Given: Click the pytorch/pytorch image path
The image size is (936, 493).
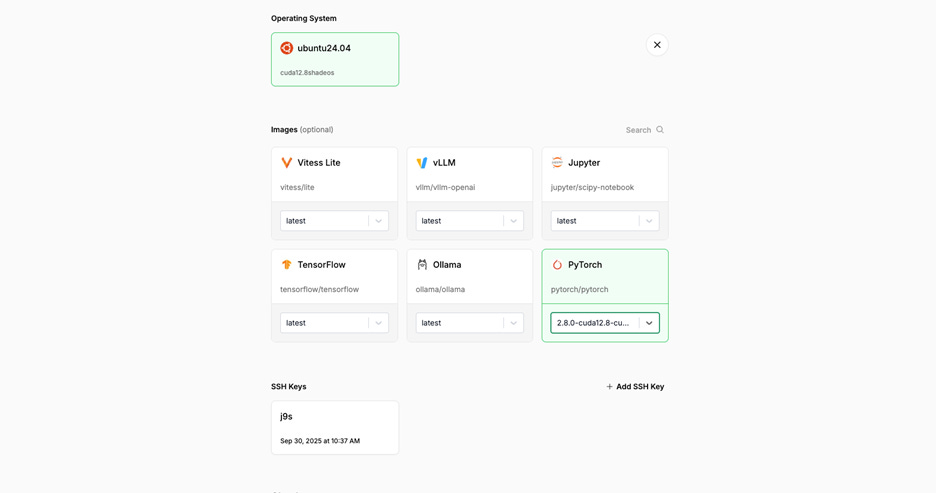Looking at the screenshot, I should 579,289.
